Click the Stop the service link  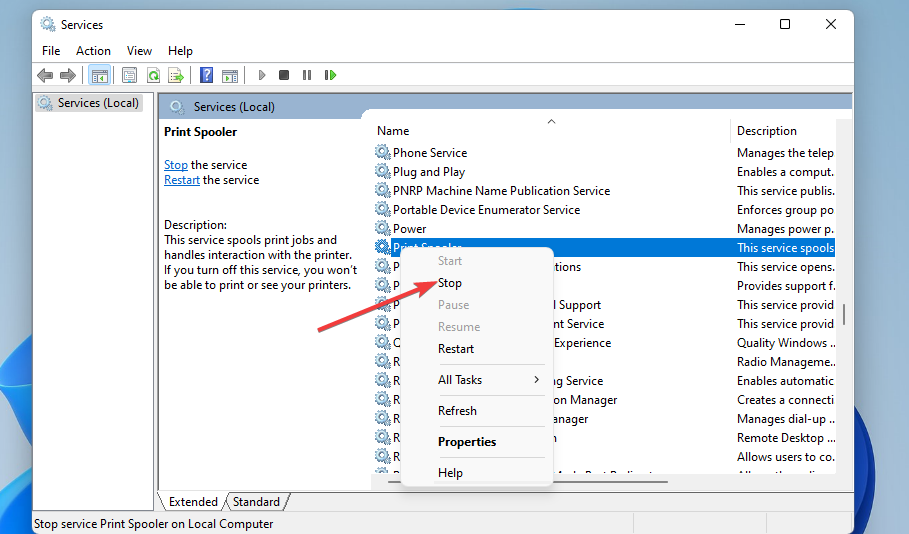(176, 165)
